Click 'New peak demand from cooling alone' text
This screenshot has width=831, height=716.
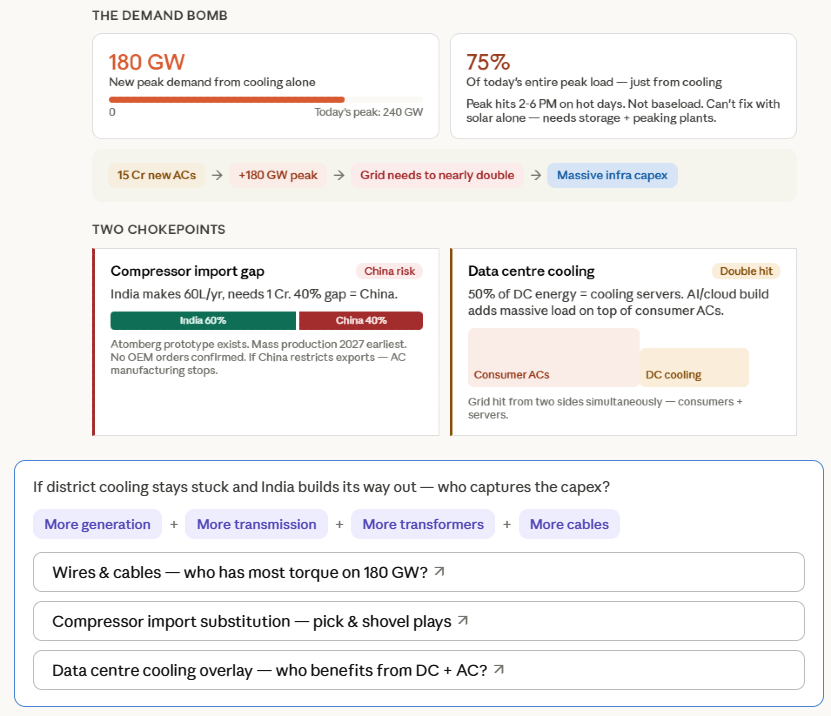(x=212, y=82)
